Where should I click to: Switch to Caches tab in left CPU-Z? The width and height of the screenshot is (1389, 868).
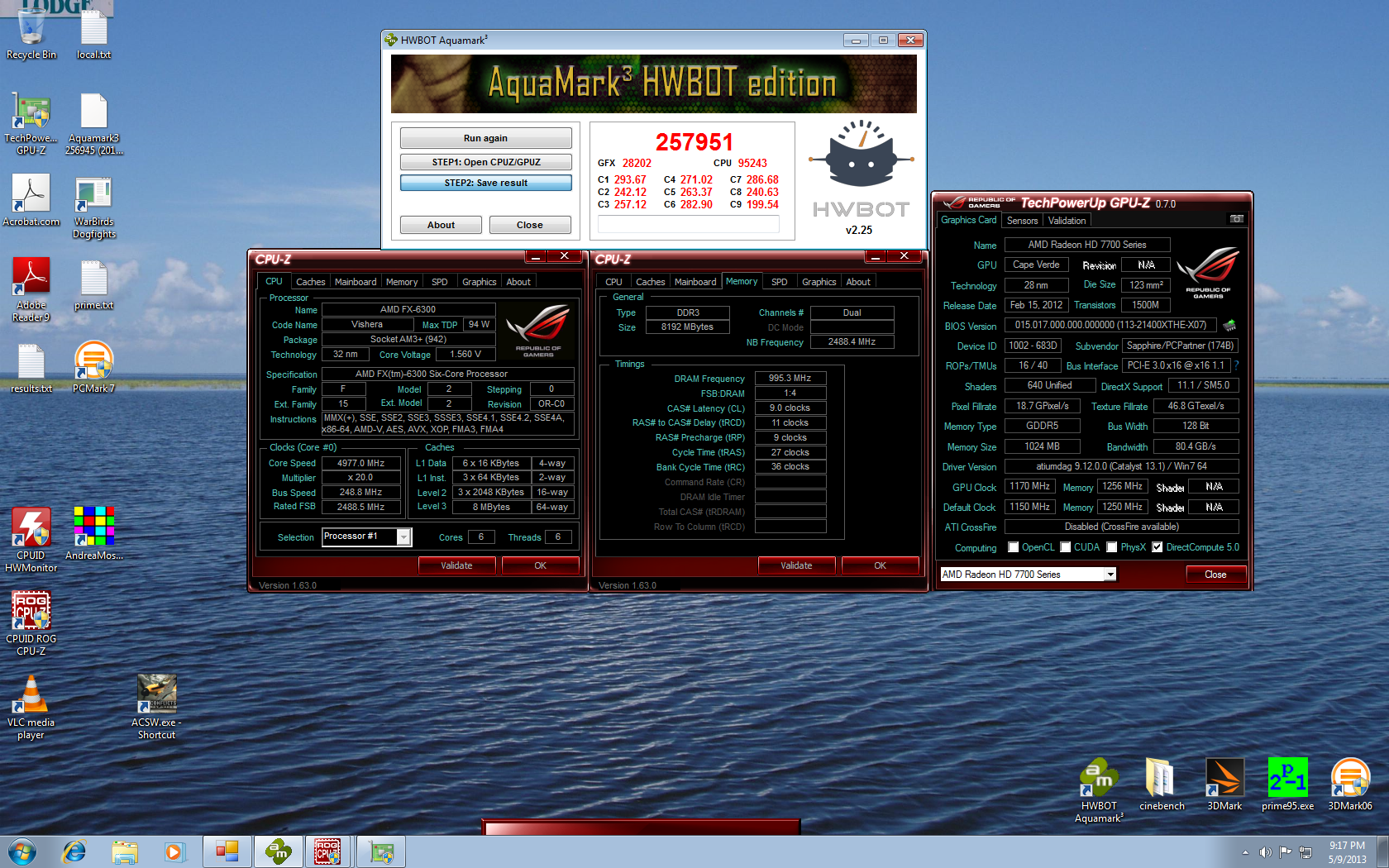tap(310, 282)
